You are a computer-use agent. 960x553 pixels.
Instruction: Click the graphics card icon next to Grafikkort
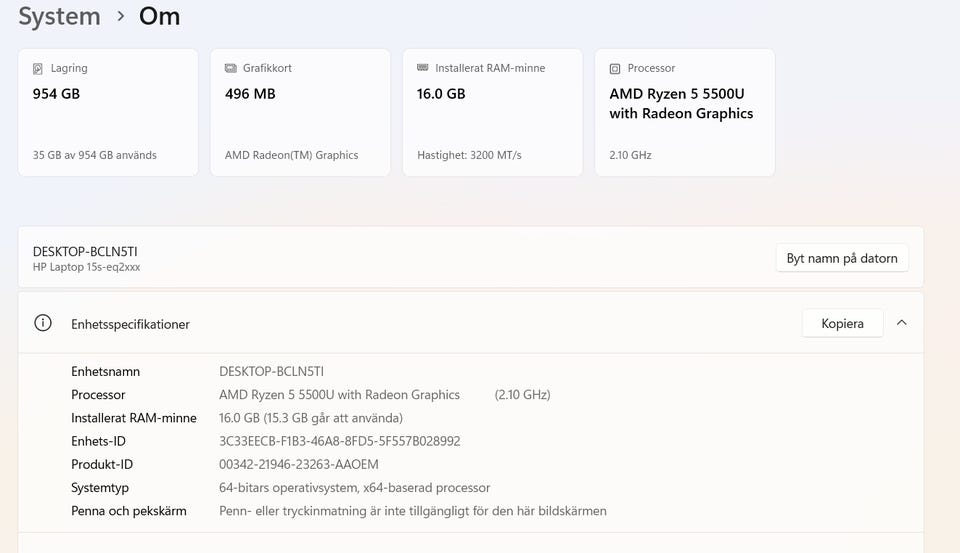[231, 69]
